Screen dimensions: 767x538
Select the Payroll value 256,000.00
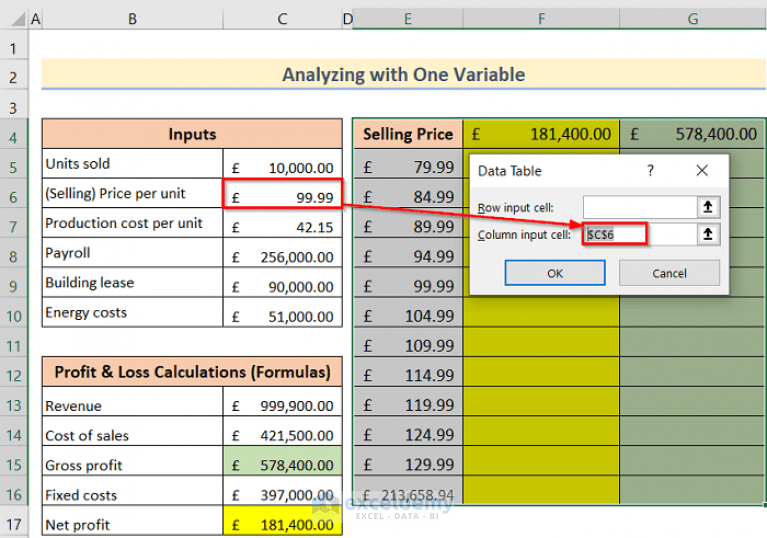click(283, 253)
